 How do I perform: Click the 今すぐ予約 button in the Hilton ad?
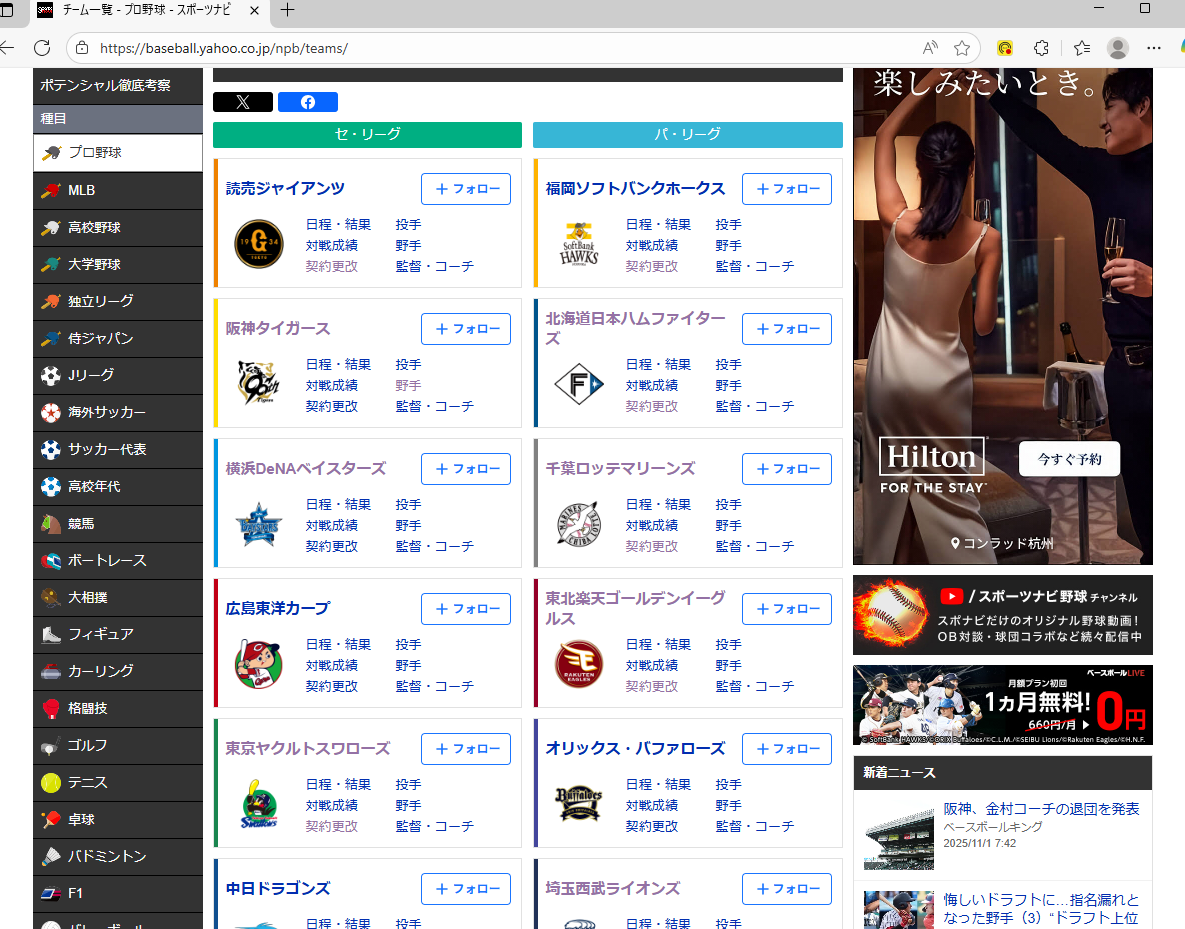pyautogui.click(x=1069, y=459)
